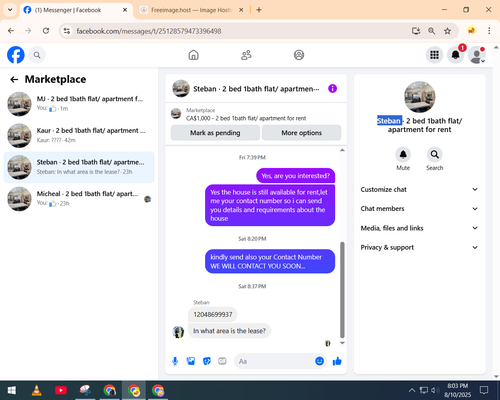The image size is (500, 400).
Task: Send a thumbs-up like
Action: click(x=337, y=361)
